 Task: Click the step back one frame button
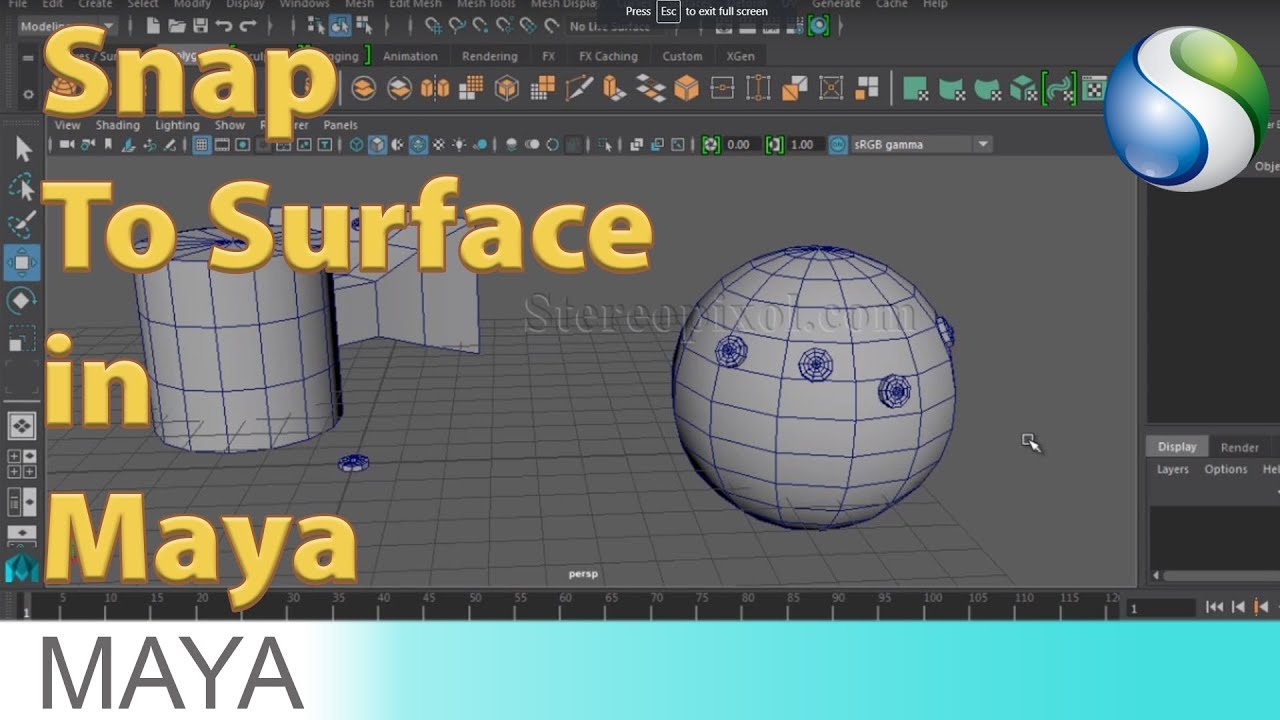(1238, 607)
